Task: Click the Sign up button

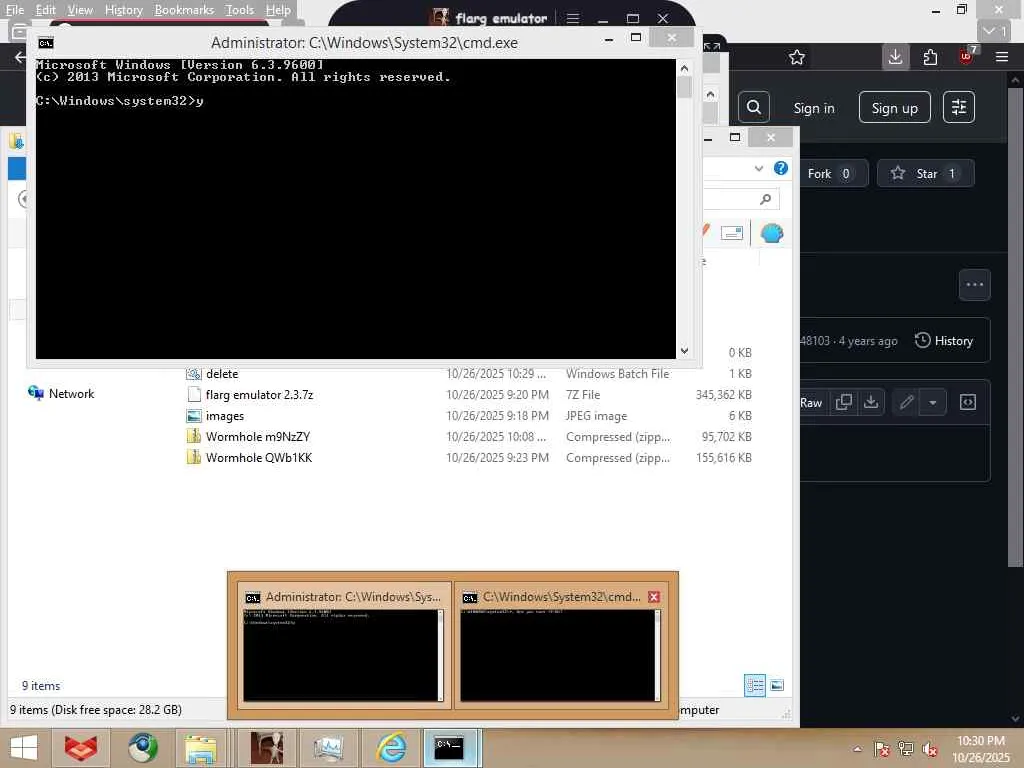Action: [x=894, y=108]
